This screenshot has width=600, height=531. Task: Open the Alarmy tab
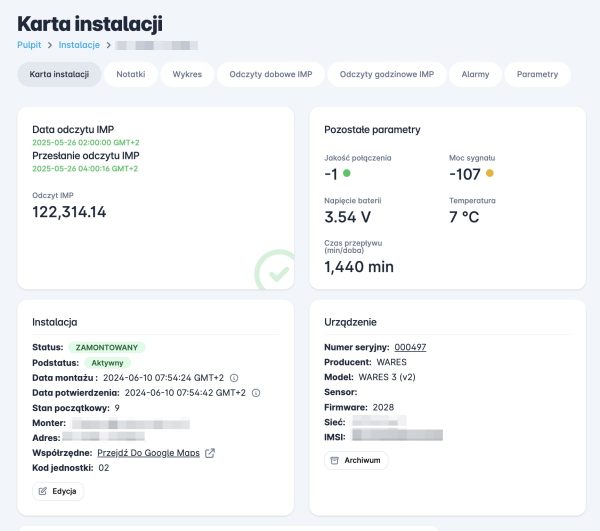475,75
